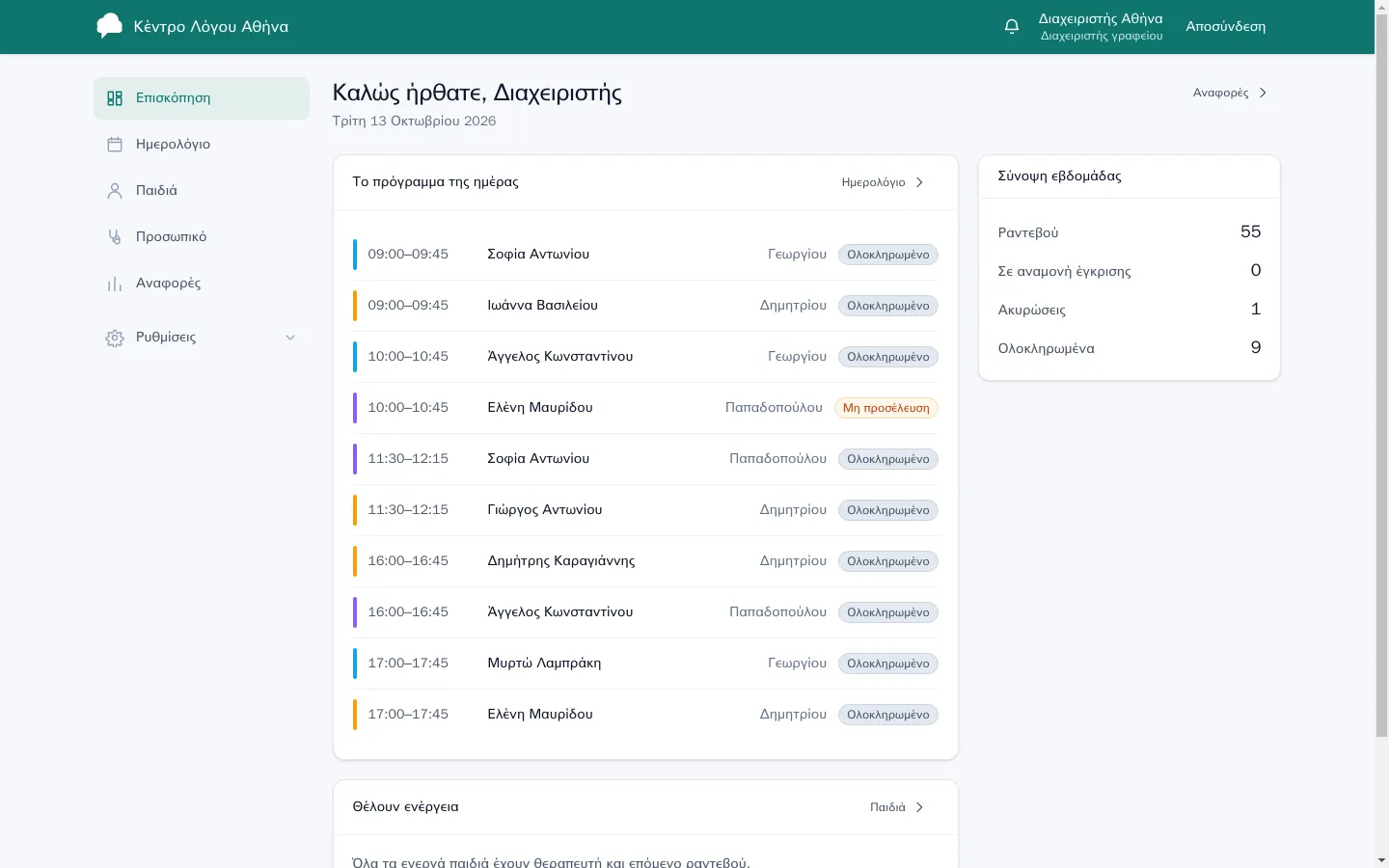Follow the Παιδιά link in Θέλουν ενέργεια
The image size is (1389, 868).
tap(897, 807)
